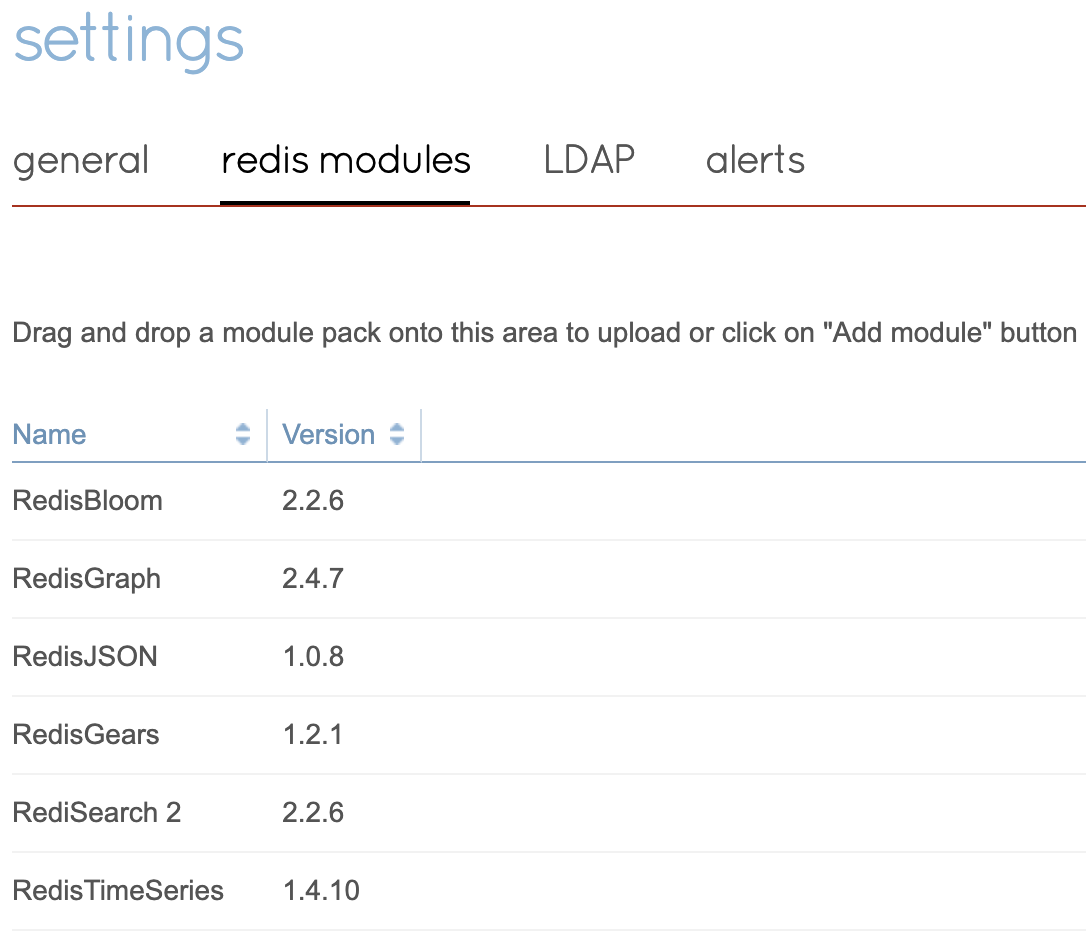Select the RedisTimeSeries module row
Screen dimensions: 1086x932
tap(118, 891)
